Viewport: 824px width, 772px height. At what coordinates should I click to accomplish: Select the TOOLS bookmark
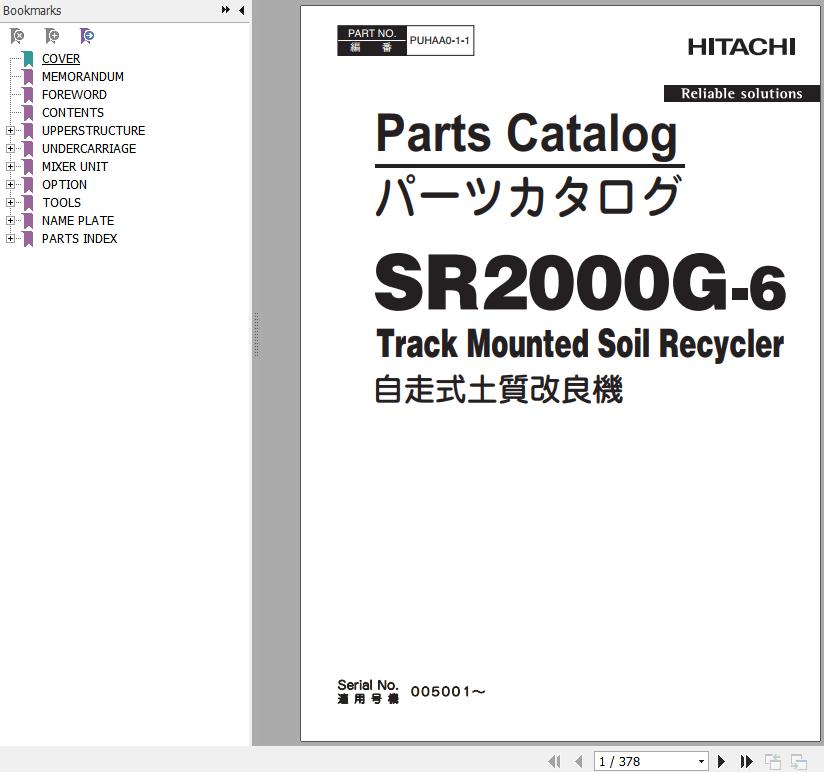coord(61,202)
